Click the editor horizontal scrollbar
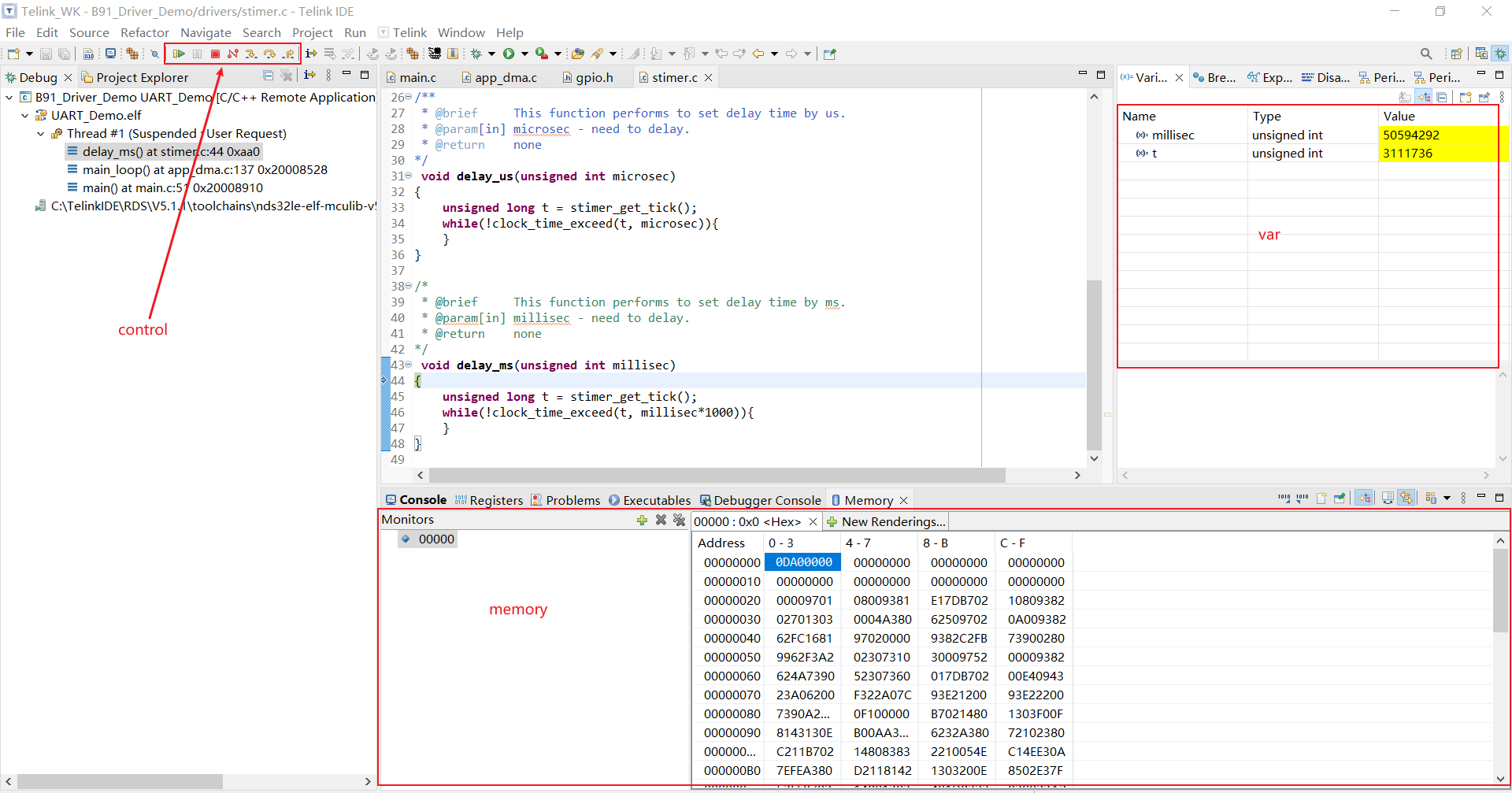This screenshot has width=1512, height=793. coord(717,475)
